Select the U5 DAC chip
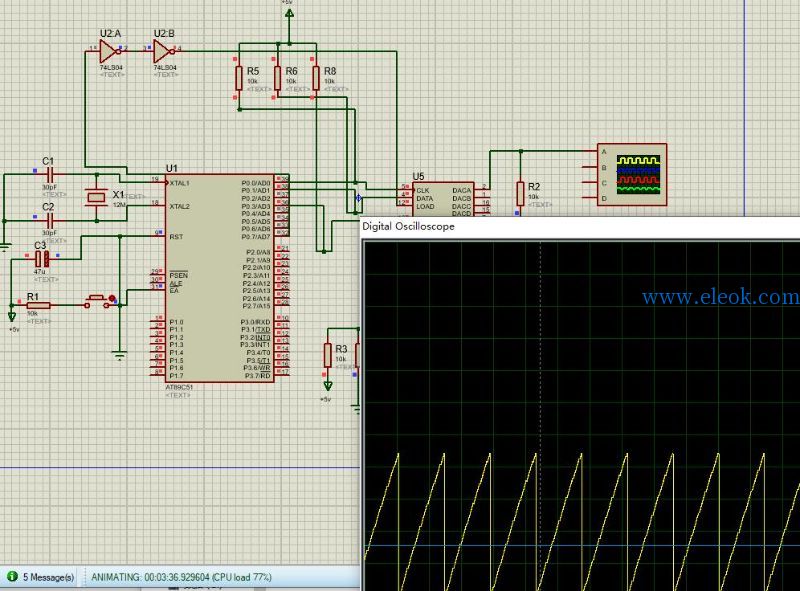This screenshot has width=800, height=591. click(443, 199)
